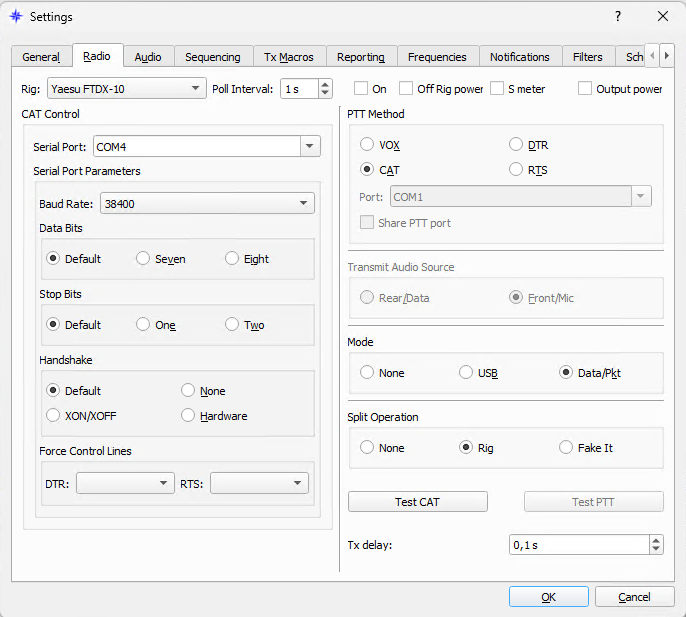Open the Rig dropdown showing Yaesu FTDX-10
686x617 pixels.
click(x=126, y=89)
